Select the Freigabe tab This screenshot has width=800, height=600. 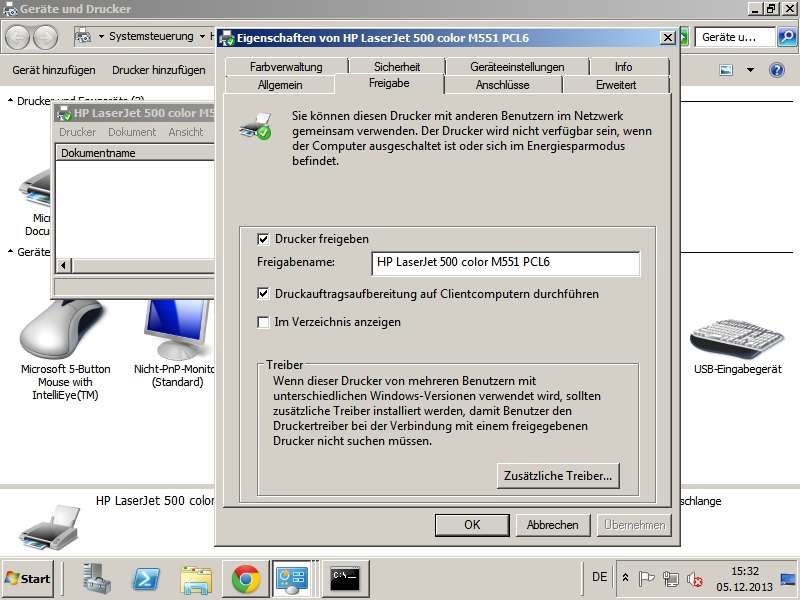tap(389, 83)
